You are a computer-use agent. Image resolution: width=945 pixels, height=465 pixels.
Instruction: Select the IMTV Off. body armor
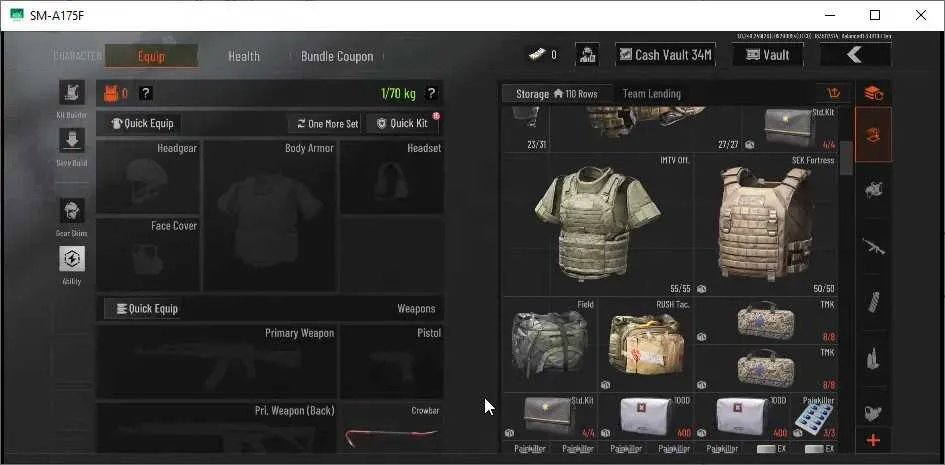[x=597, y=225]
